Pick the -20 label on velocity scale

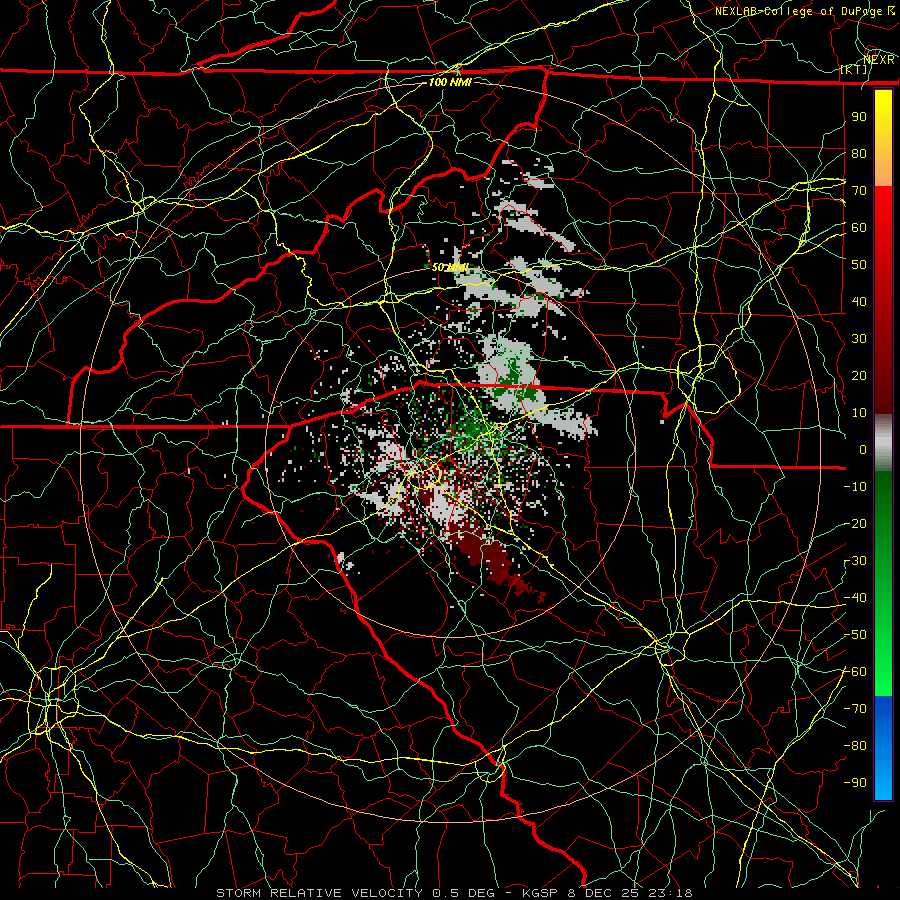(x=855, y=523)
